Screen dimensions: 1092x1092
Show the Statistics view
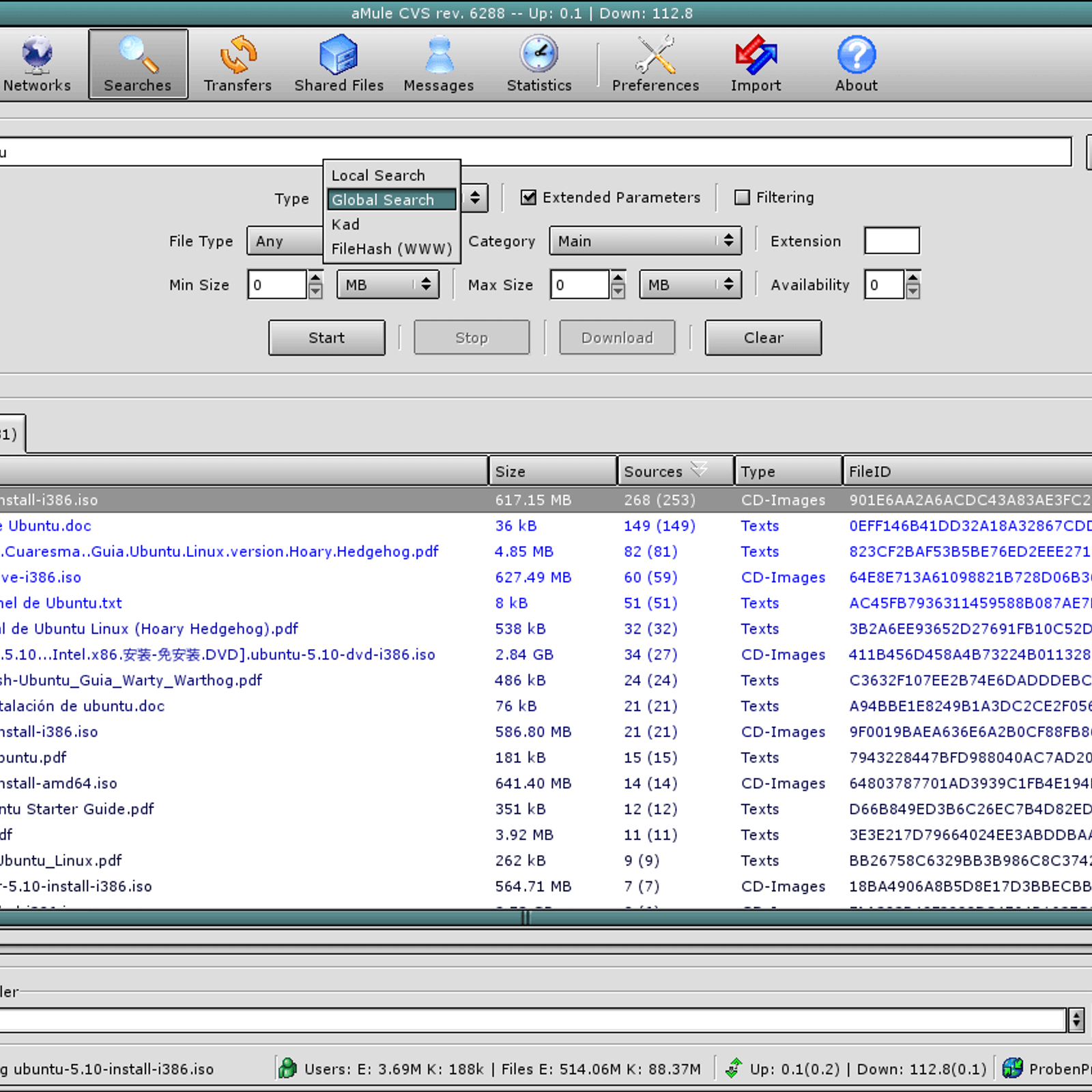coord(539,64)
